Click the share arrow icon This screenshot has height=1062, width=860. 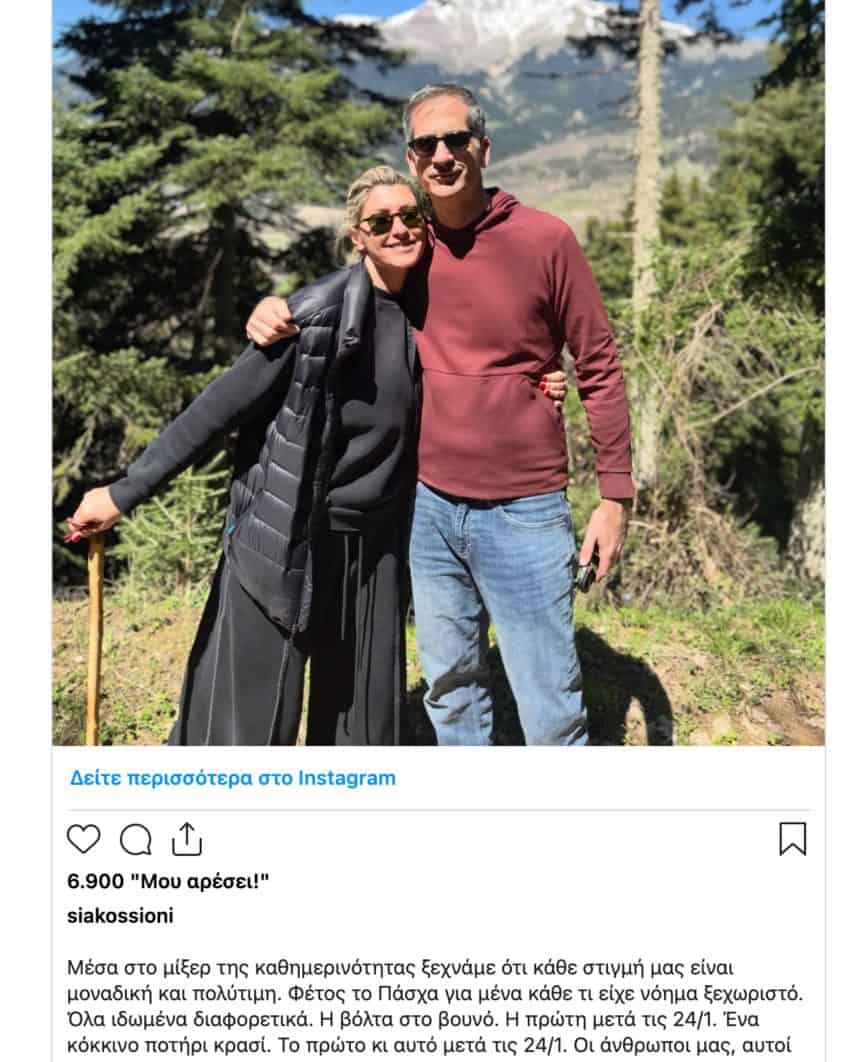point(187,839)
